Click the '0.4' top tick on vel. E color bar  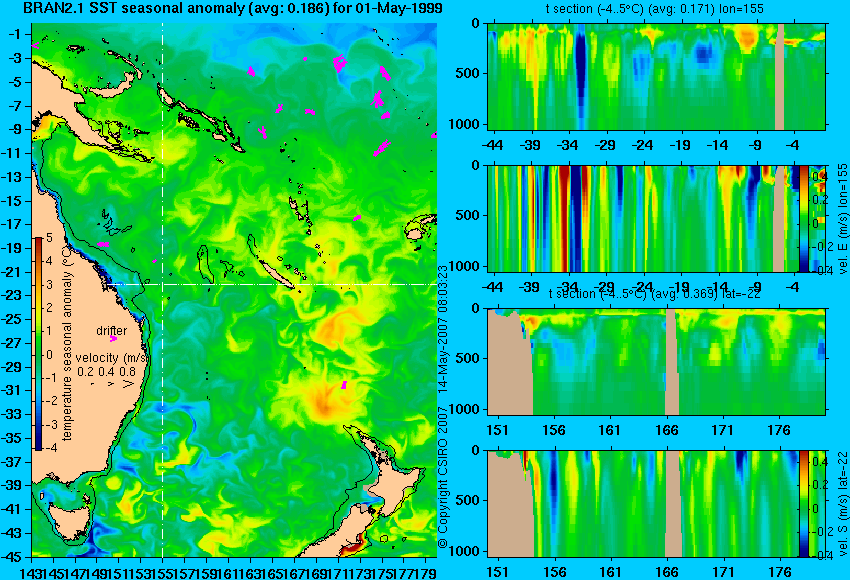point(819,177)
